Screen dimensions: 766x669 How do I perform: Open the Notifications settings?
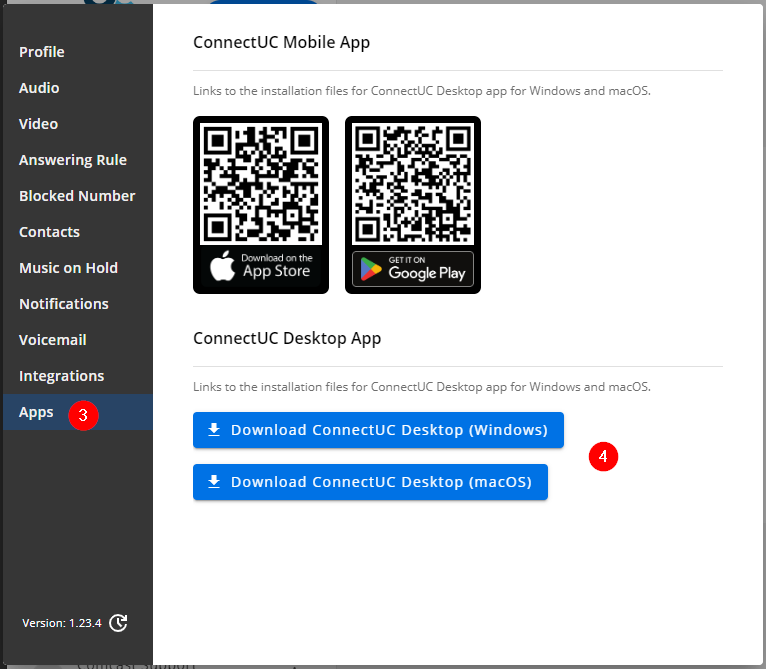[64, 304]
